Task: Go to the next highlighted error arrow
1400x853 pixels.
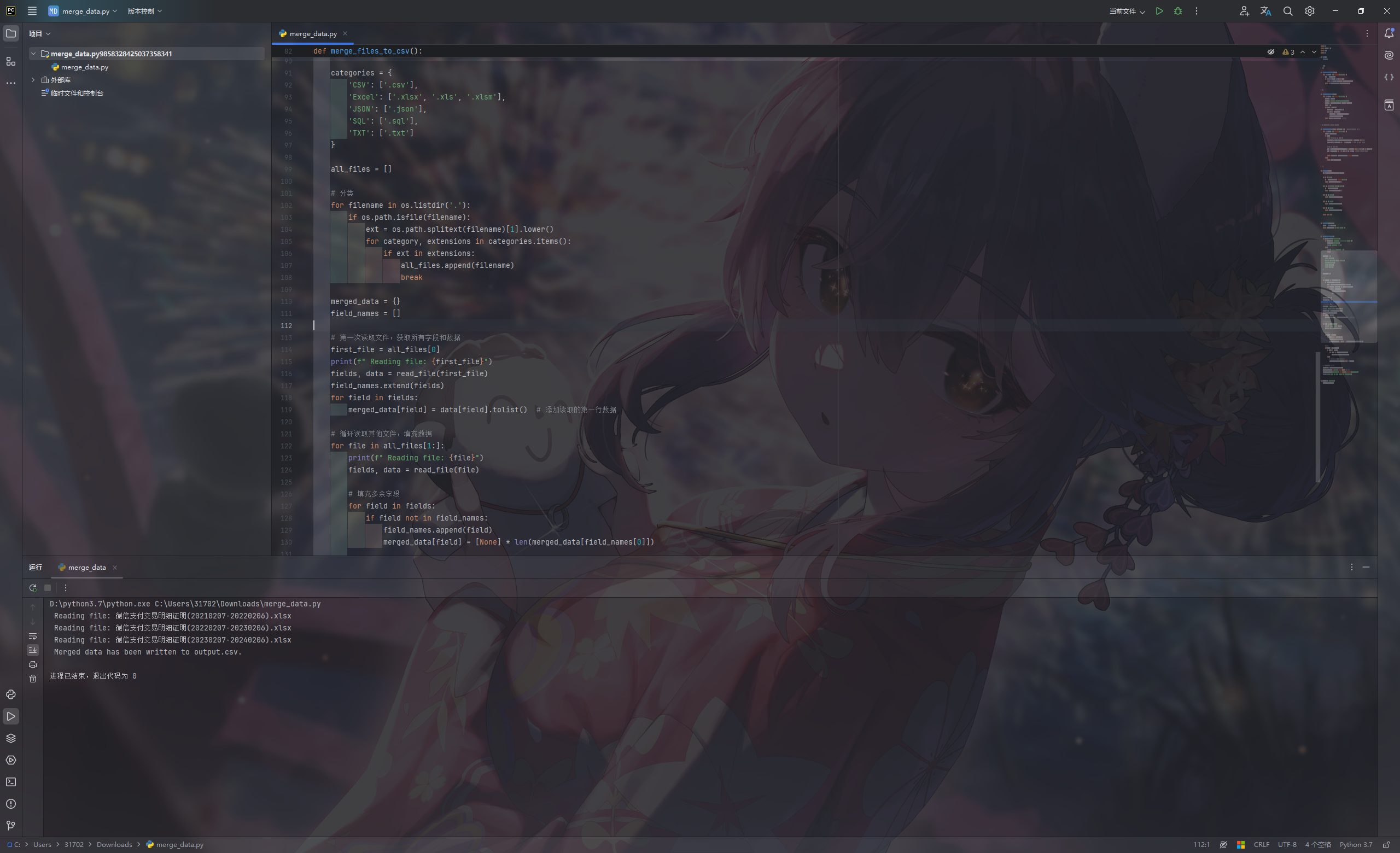Action: coord(1314,52)
